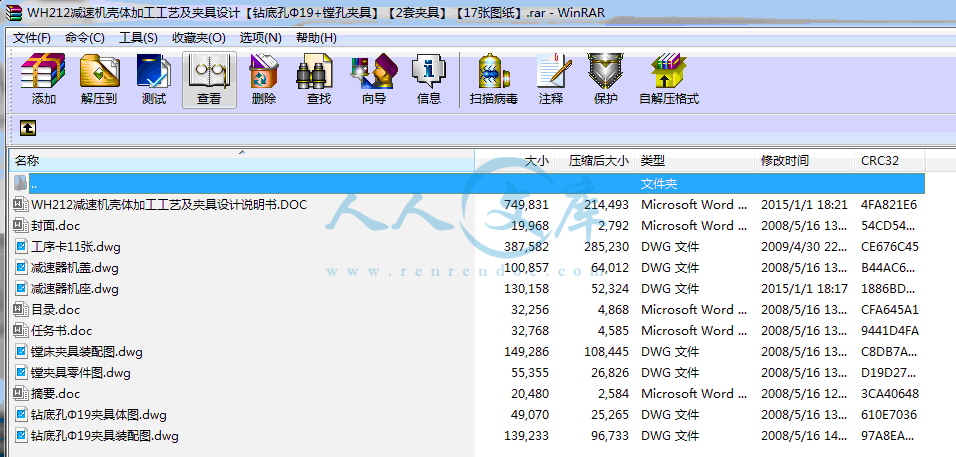Click CRC value 9441D4FA

click(890, 331)
